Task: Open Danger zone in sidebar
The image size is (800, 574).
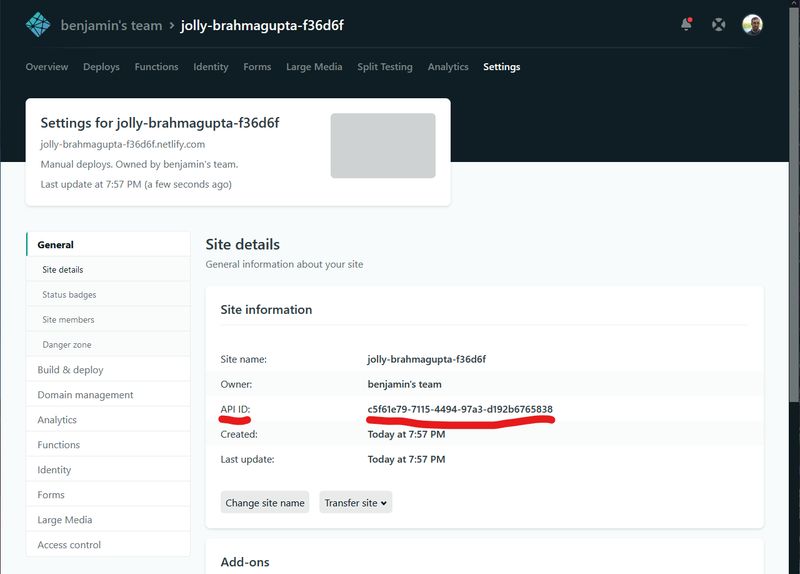Action: tap(108, 344)
